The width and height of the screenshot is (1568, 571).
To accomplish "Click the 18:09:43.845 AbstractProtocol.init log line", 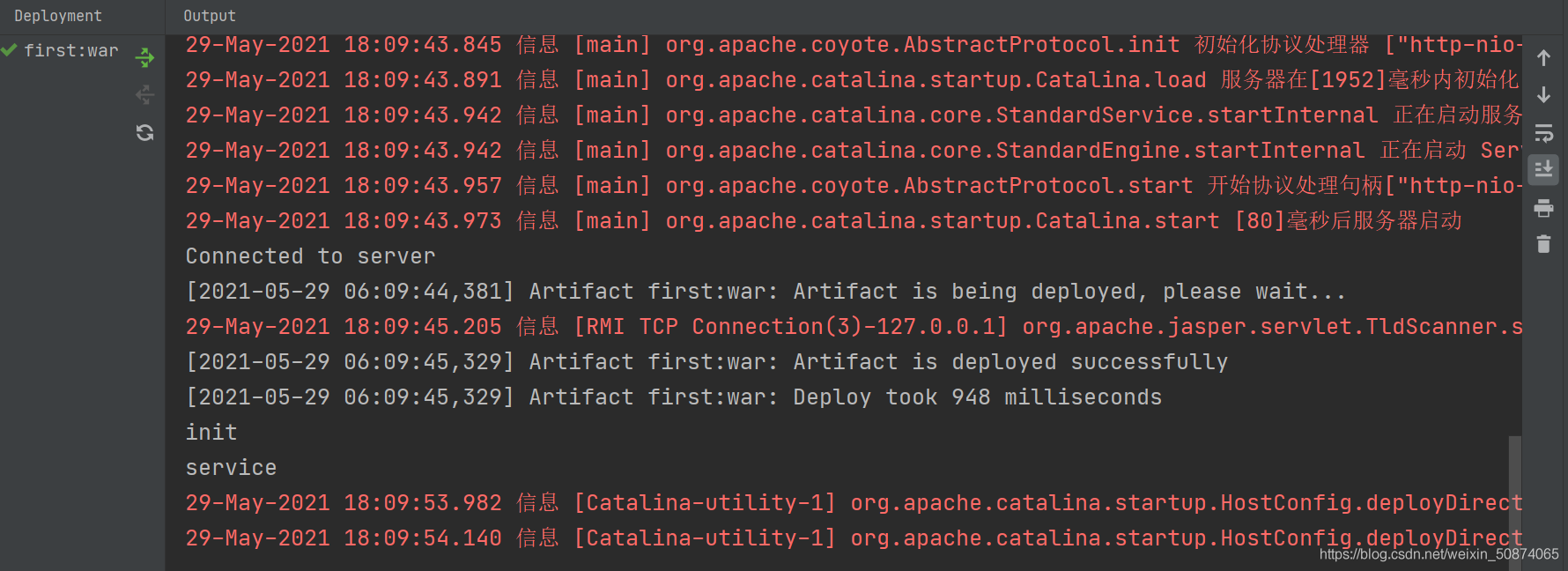I will pyautogui.click(x=854, y=45).
